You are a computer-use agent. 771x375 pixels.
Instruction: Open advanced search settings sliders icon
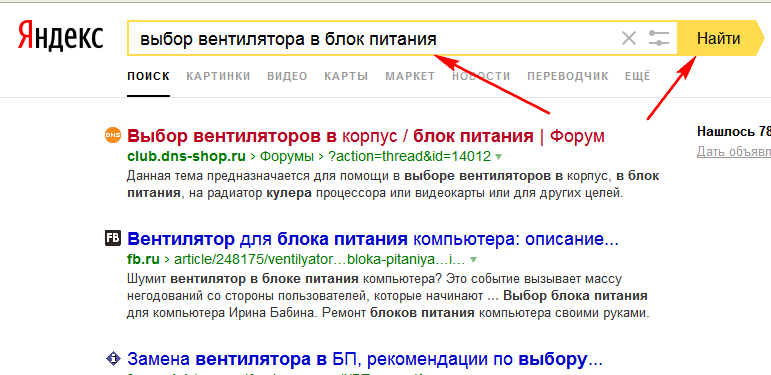coord(659,38)
